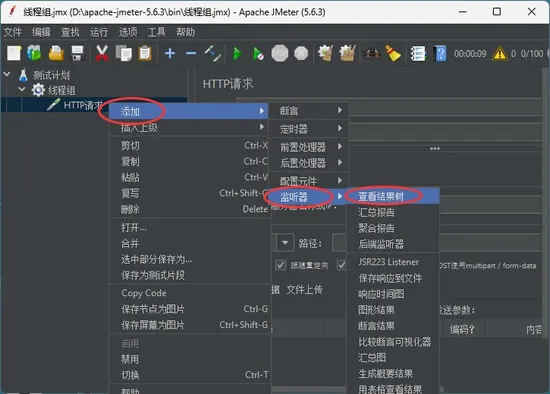Image resolution: width=550 pixels, height=394 pixels.
Task: Click the Toggle enable/disable icon
Action: pos(213,53)
